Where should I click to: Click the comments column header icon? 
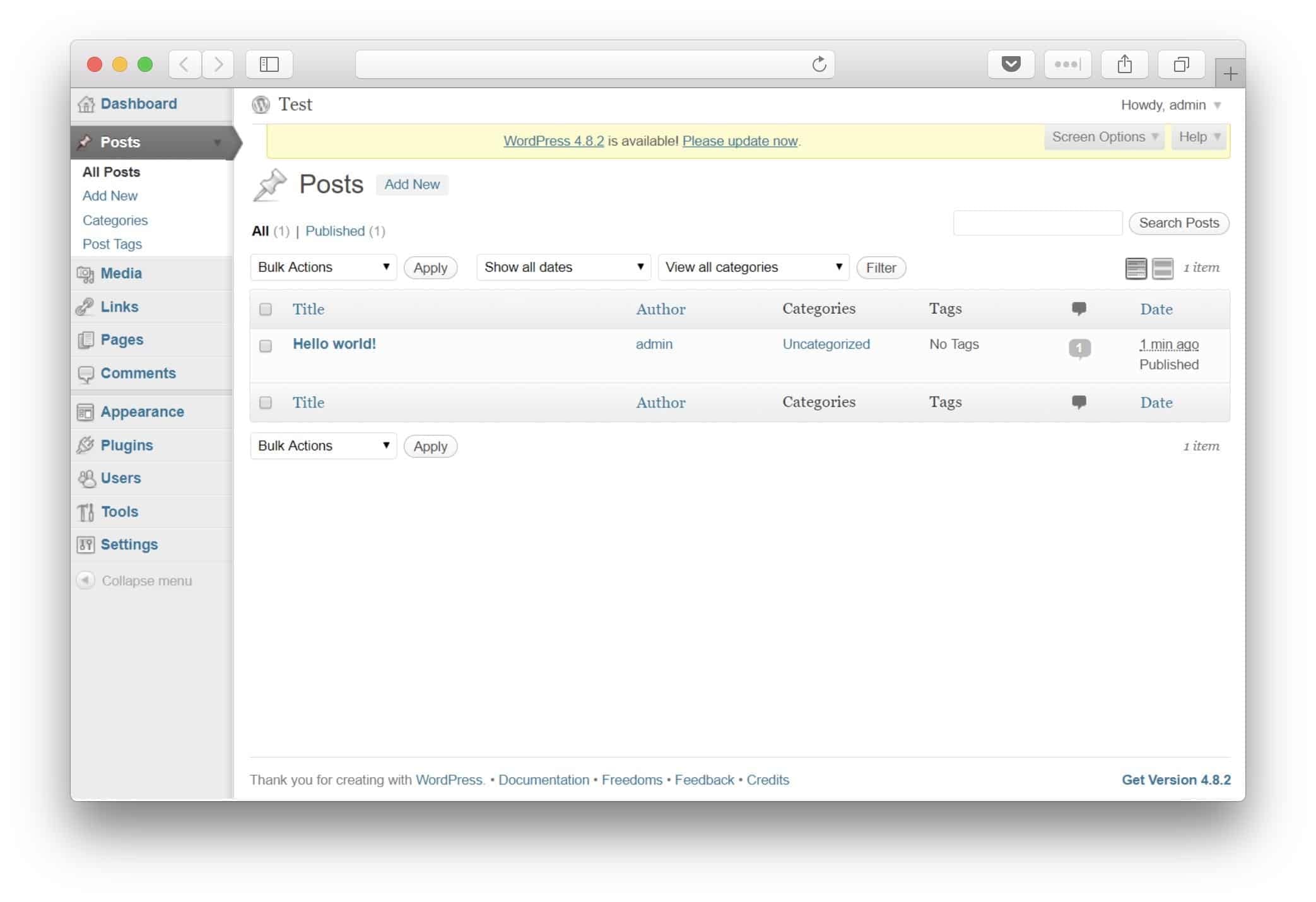point(1079,308)
